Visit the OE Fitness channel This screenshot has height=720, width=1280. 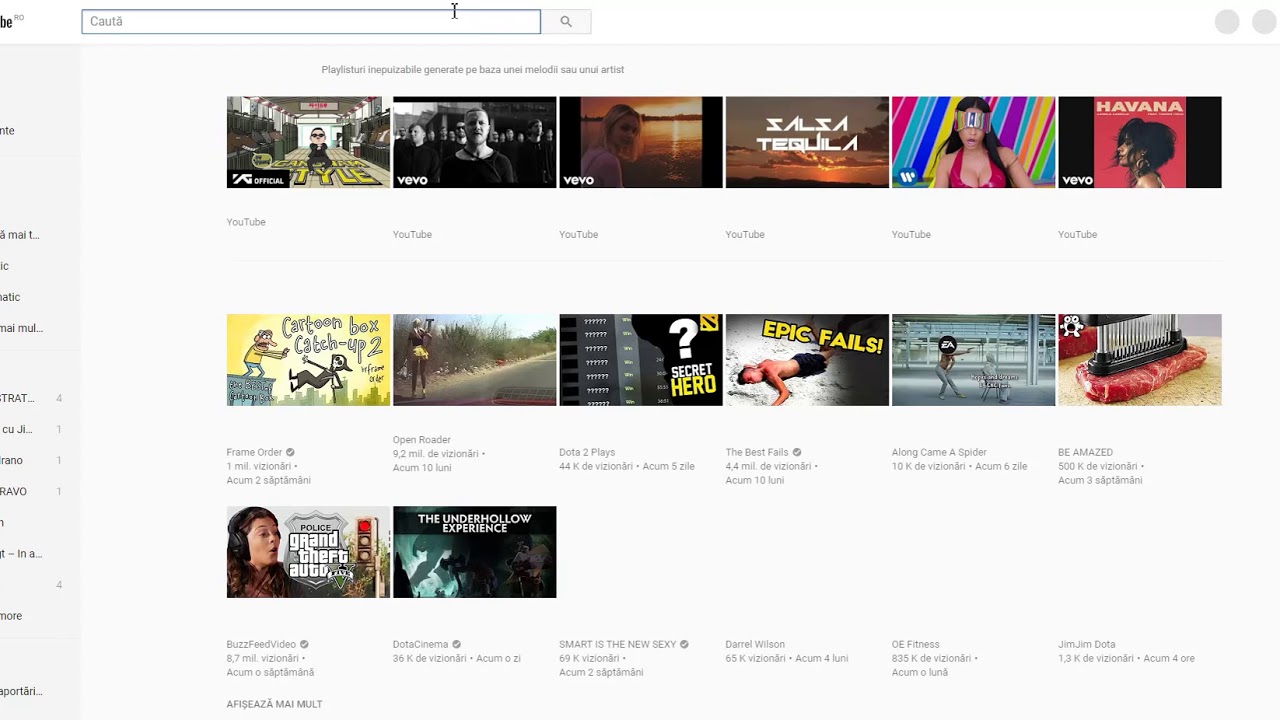915,644
